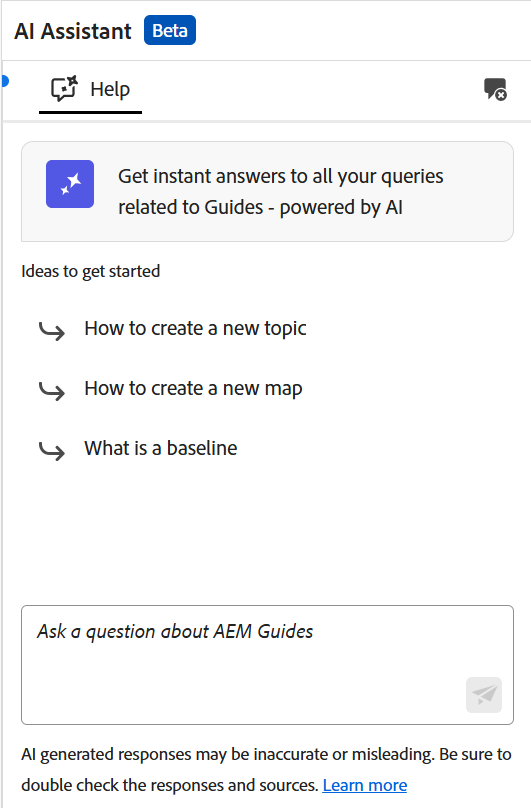Click arrow icon beside new map suggestion

tap(52, 390)
